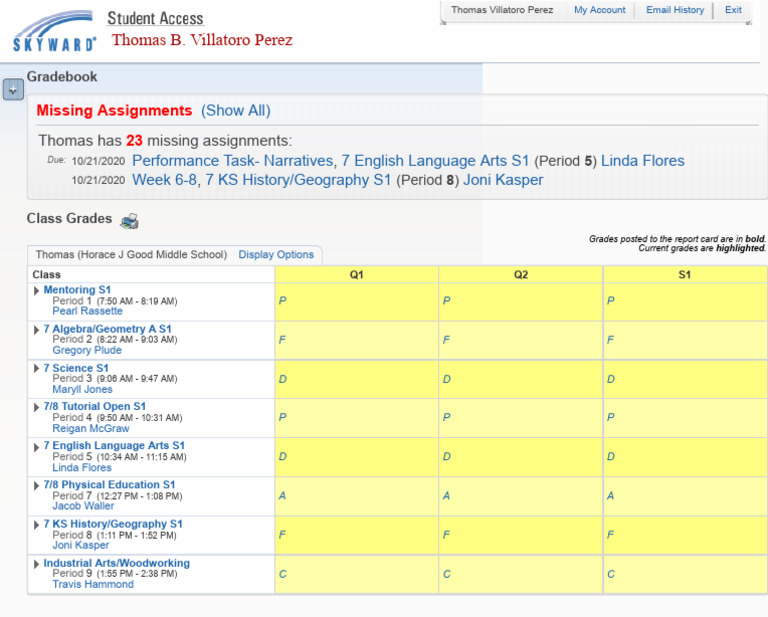
Task: Open teacher Linda Flores in missing assignments
Action: (643, 161)
